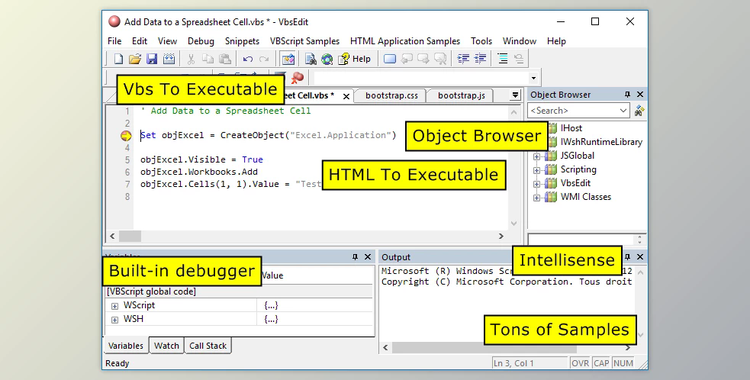Image resolution: width=750 pixels, height=380 pixels.
Task: Click the red pin icon on second toolbar
Action: pos(298,78)
